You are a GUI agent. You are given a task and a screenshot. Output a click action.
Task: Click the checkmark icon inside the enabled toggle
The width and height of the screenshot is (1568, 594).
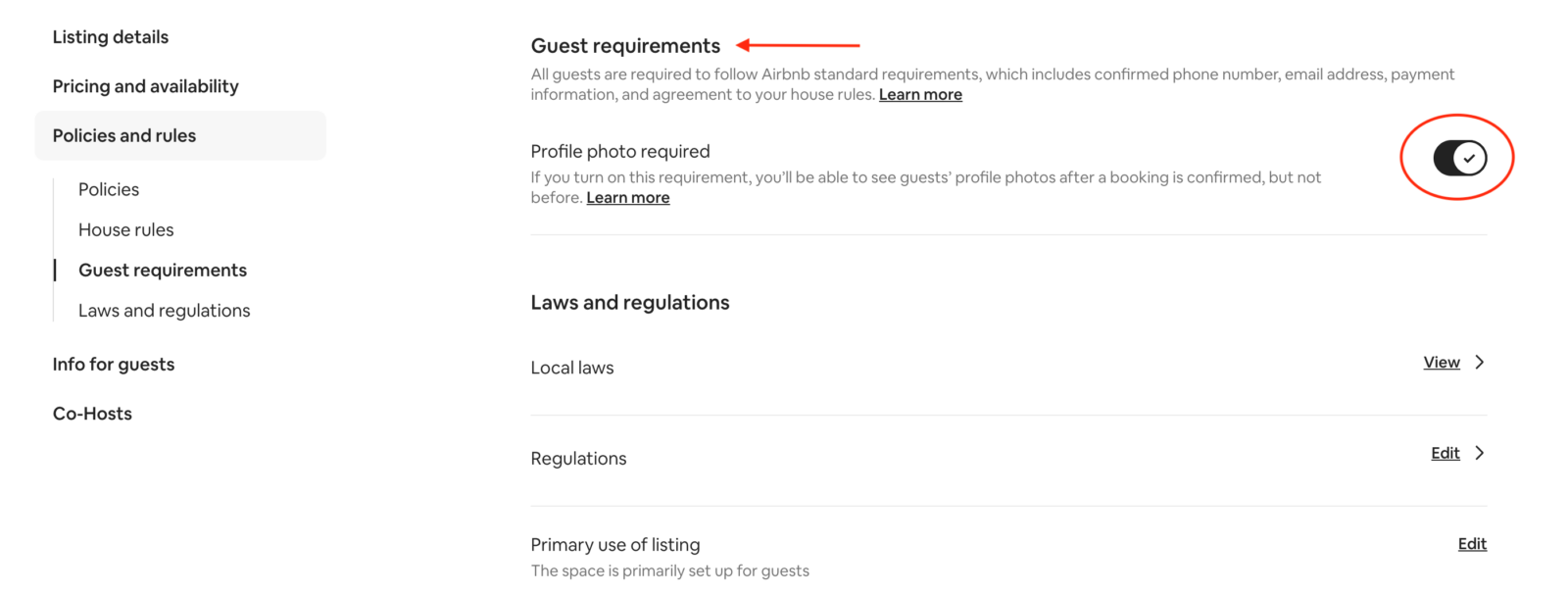point(1468,157)
